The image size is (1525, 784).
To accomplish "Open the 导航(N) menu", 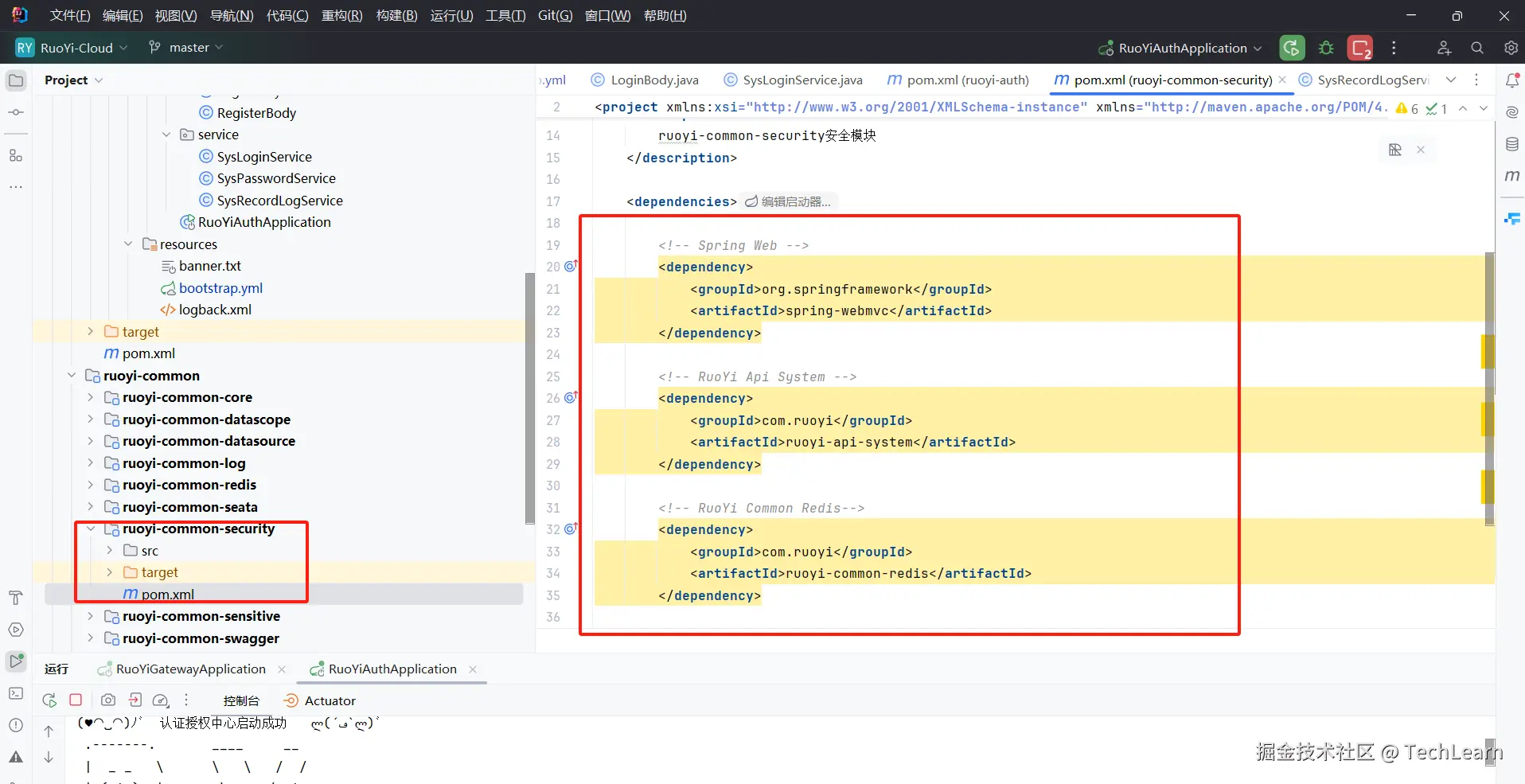I will [232, 16].
